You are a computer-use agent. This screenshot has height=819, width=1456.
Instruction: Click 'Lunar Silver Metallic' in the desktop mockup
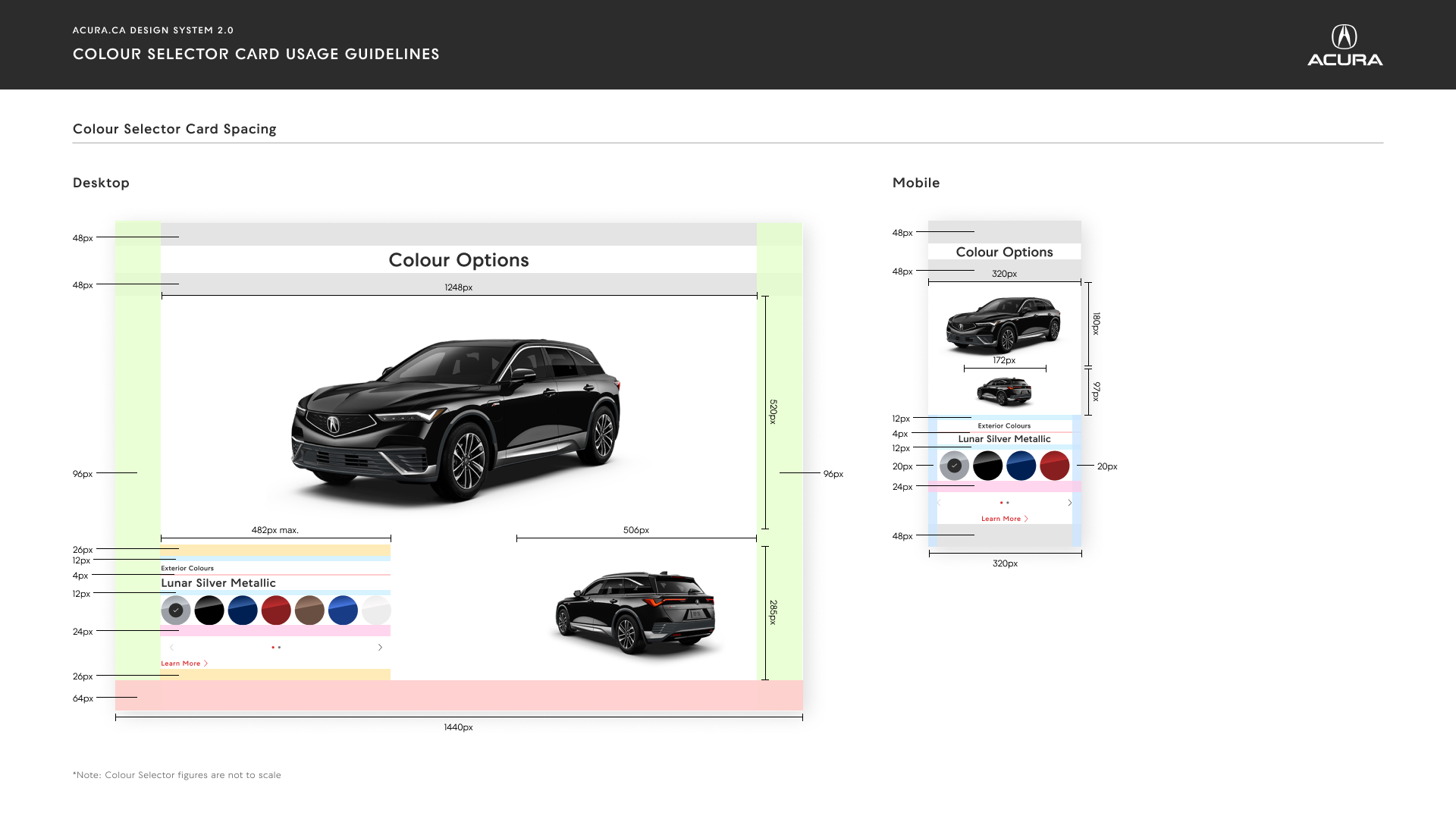tap(218, 583)
